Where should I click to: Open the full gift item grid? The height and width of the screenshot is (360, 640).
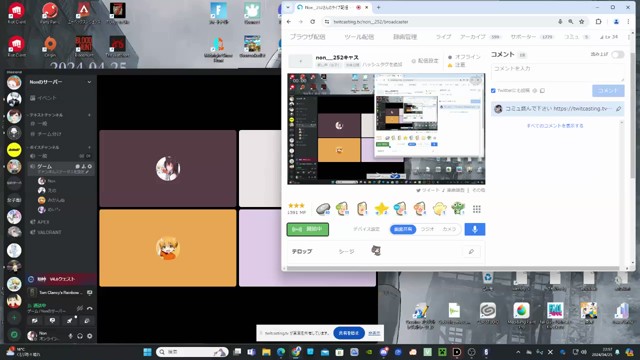point(476,209)
